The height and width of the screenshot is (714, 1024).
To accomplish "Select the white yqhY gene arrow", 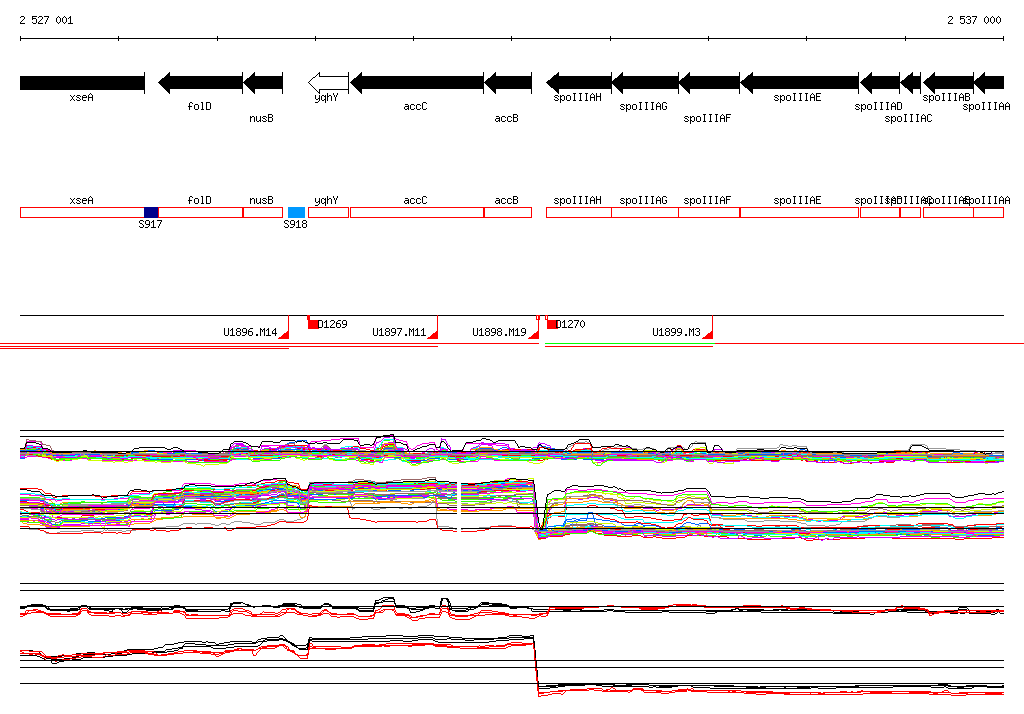I will pos(329,82).
